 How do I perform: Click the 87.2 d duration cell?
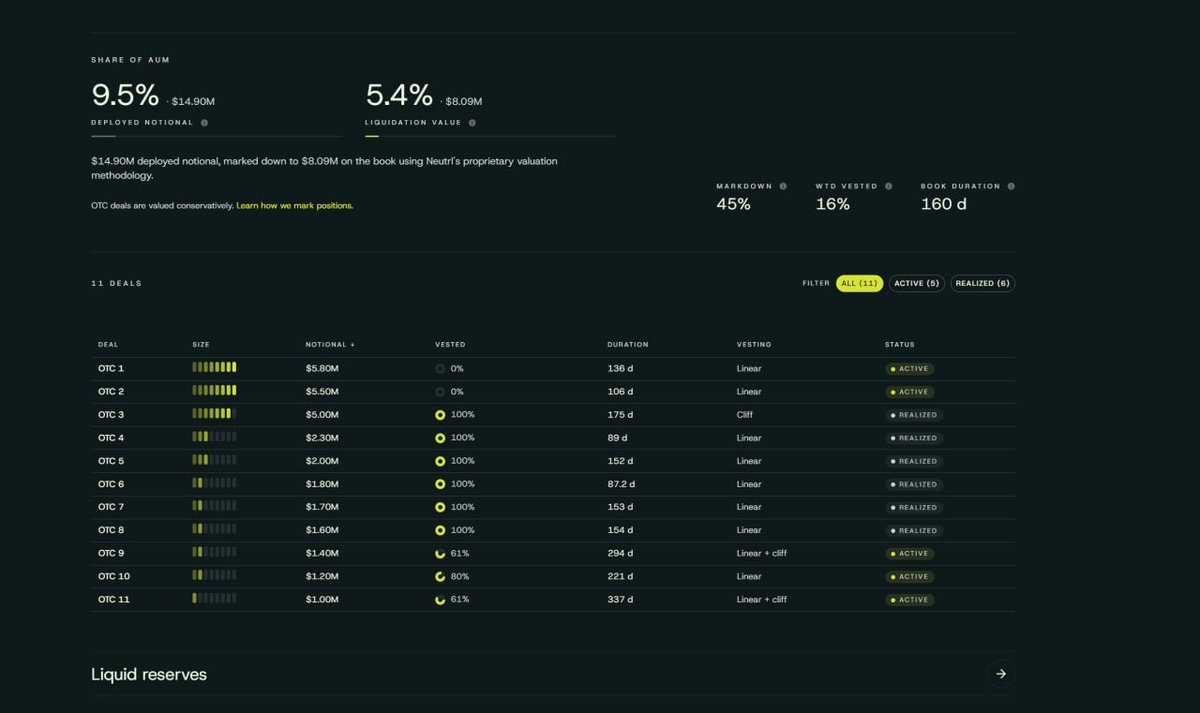point(621,484)
